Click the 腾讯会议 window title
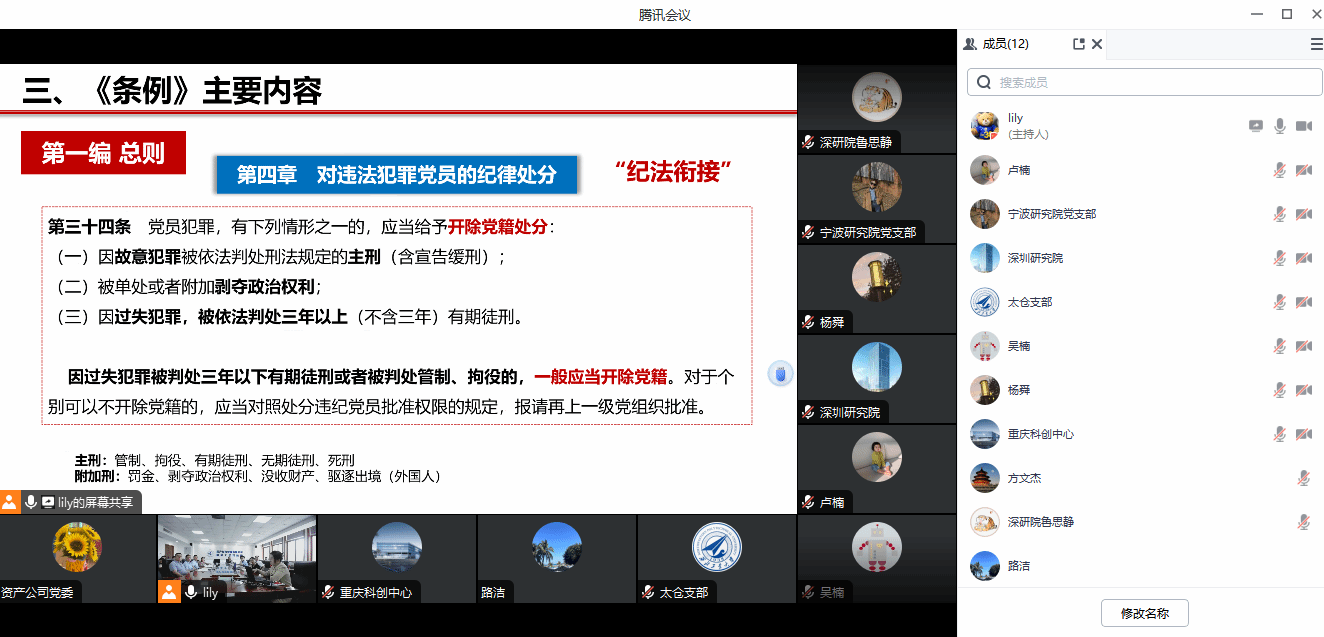 tap(665, 14)
